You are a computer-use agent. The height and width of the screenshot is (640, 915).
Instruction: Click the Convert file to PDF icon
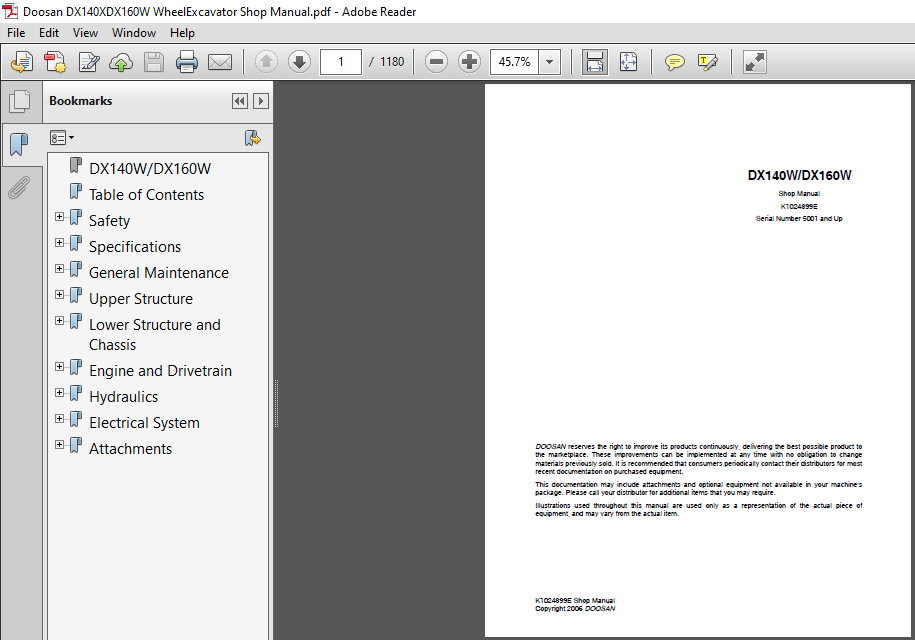click(x=55, y=62)
